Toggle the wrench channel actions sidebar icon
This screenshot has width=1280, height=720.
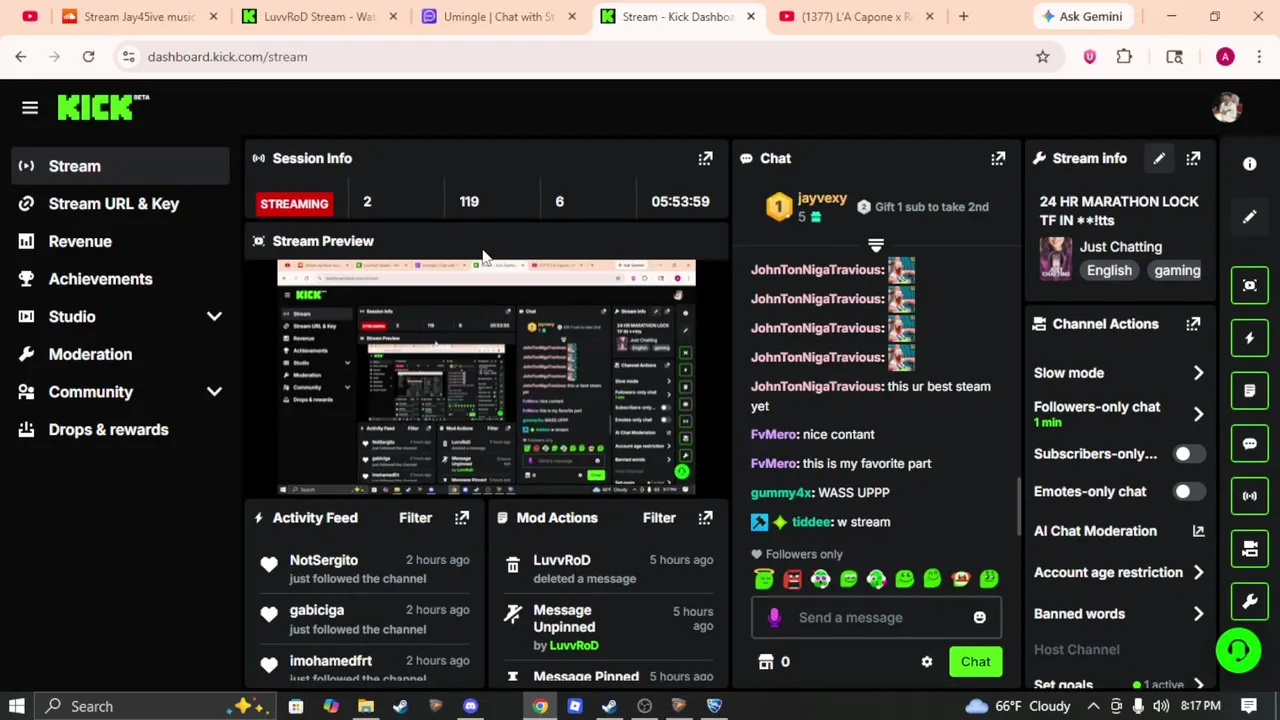click(1250, 601)
